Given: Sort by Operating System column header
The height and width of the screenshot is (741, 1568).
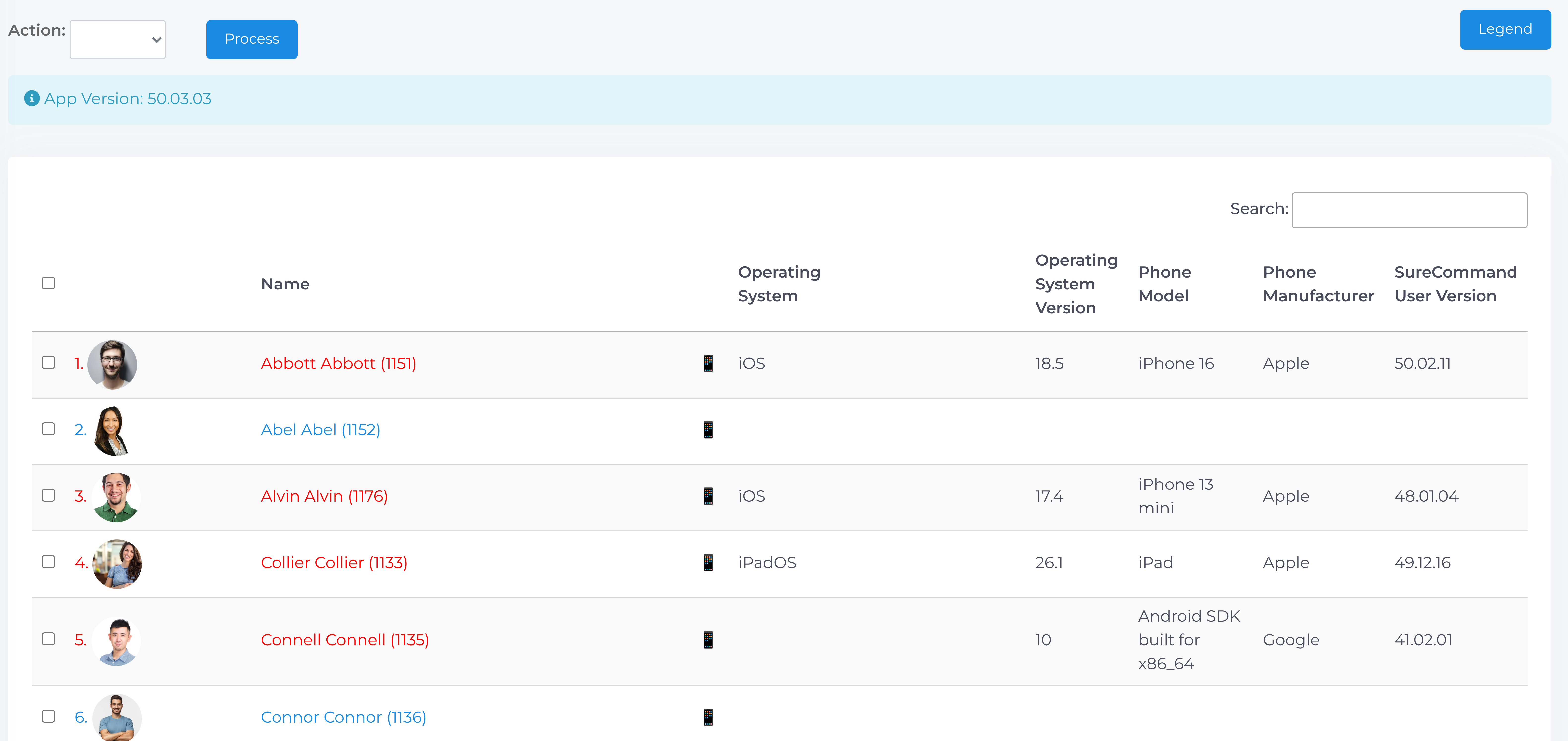Looking at the screenshot, I should coord(779,284).
